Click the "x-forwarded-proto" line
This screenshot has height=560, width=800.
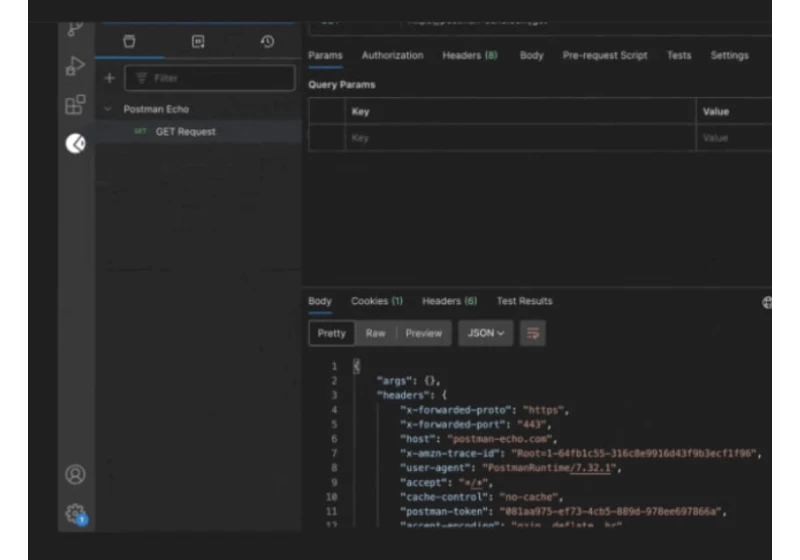pos(484,410)
